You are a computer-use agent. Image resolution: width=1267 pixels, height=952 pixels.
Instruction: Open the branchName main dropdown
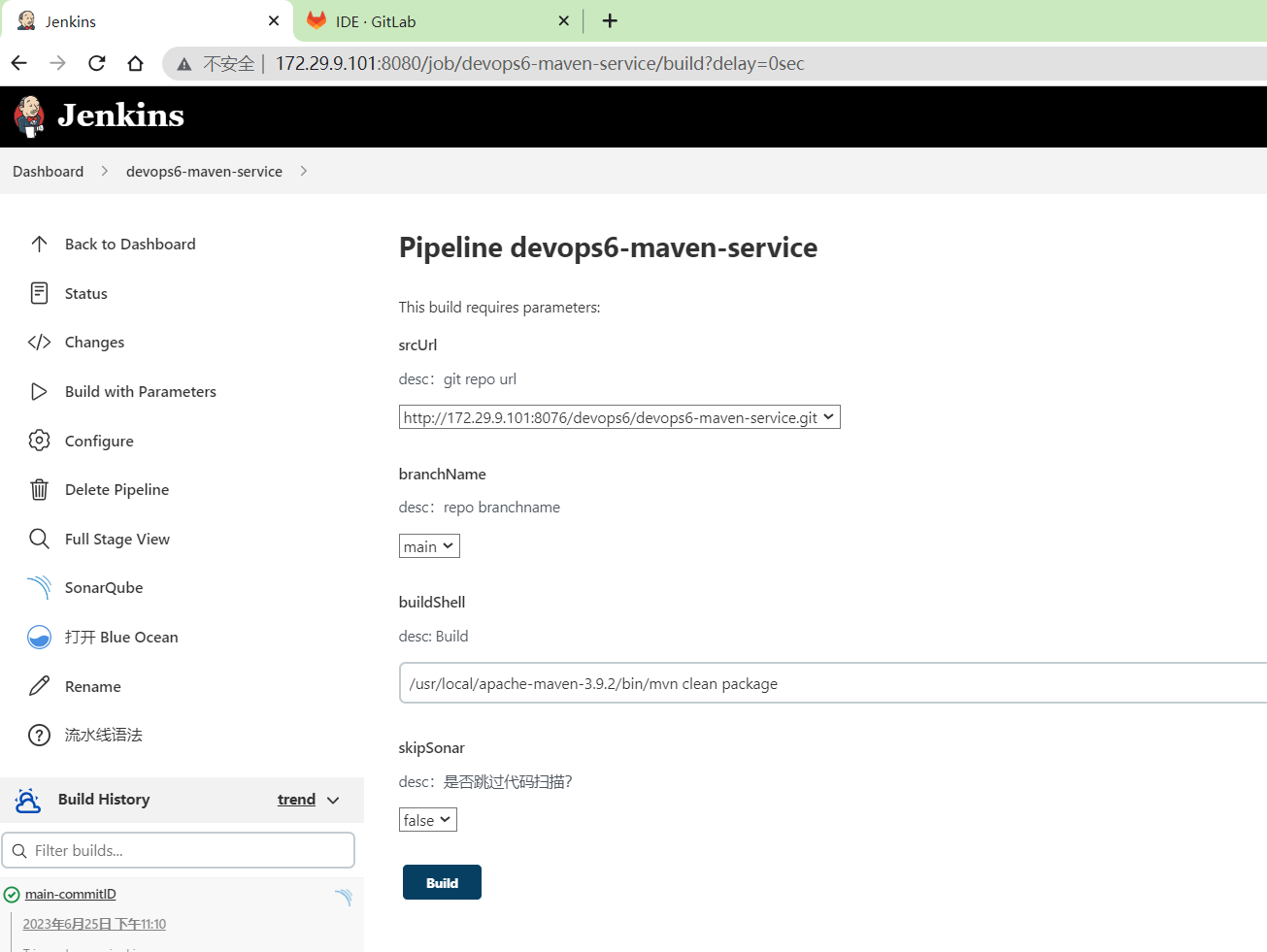(429, 546)
